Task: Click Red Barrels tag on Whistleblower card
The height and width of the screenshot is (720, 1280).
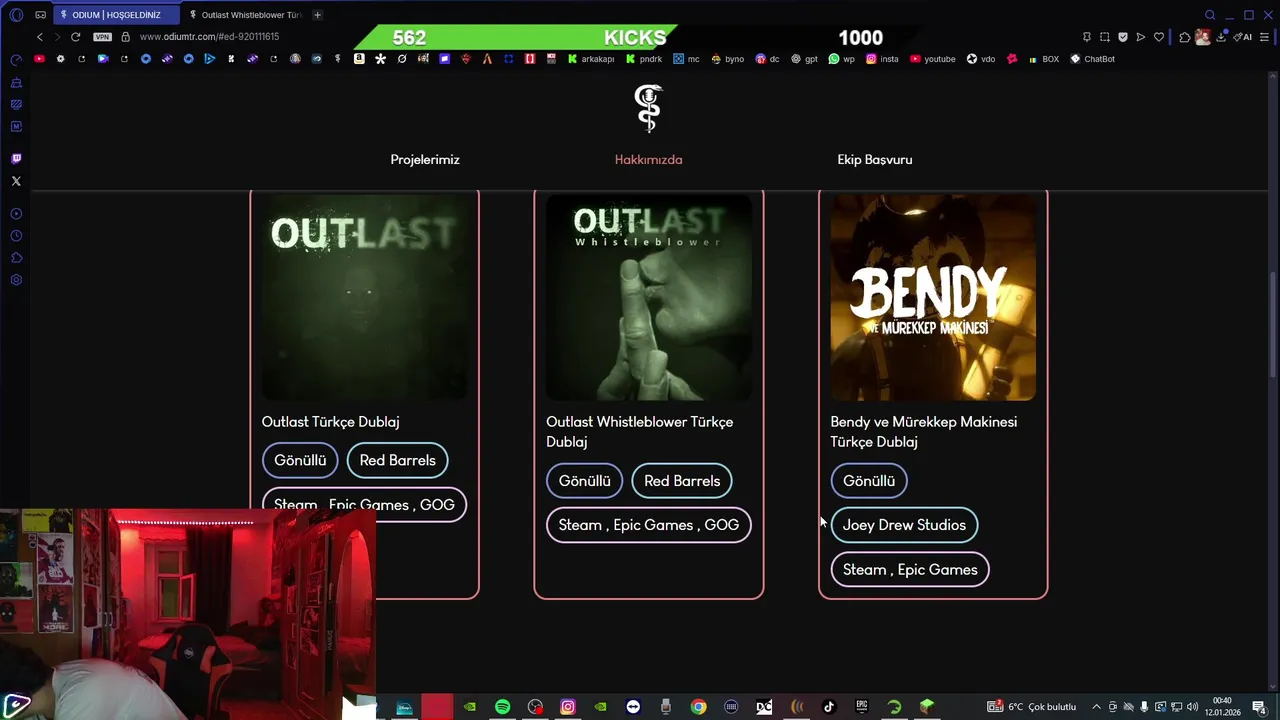Action: tap(682, 481)
